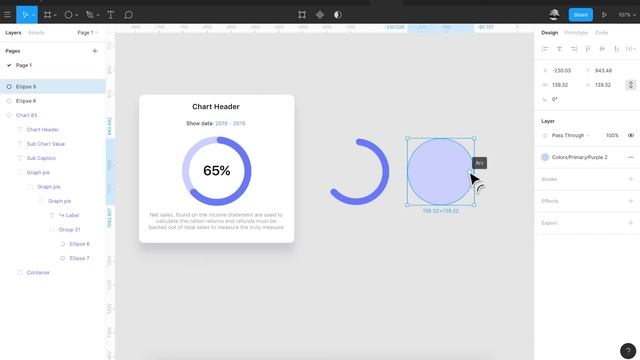Toggle layer visibility eye icon
The height and width of the screenshot is (360, 640).
(631, 136)
